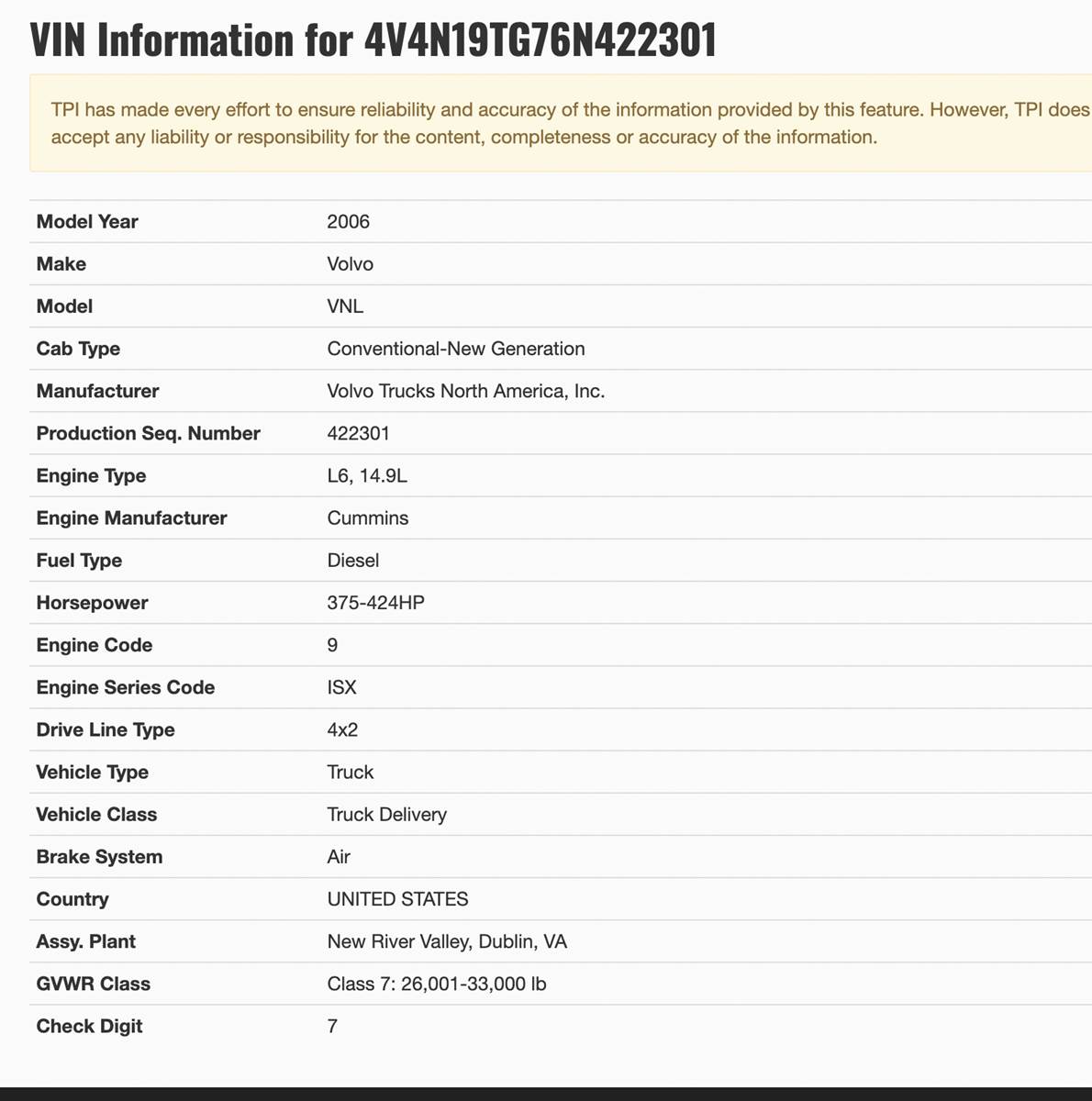Select the Drive Line Type value 4x2

342,729
